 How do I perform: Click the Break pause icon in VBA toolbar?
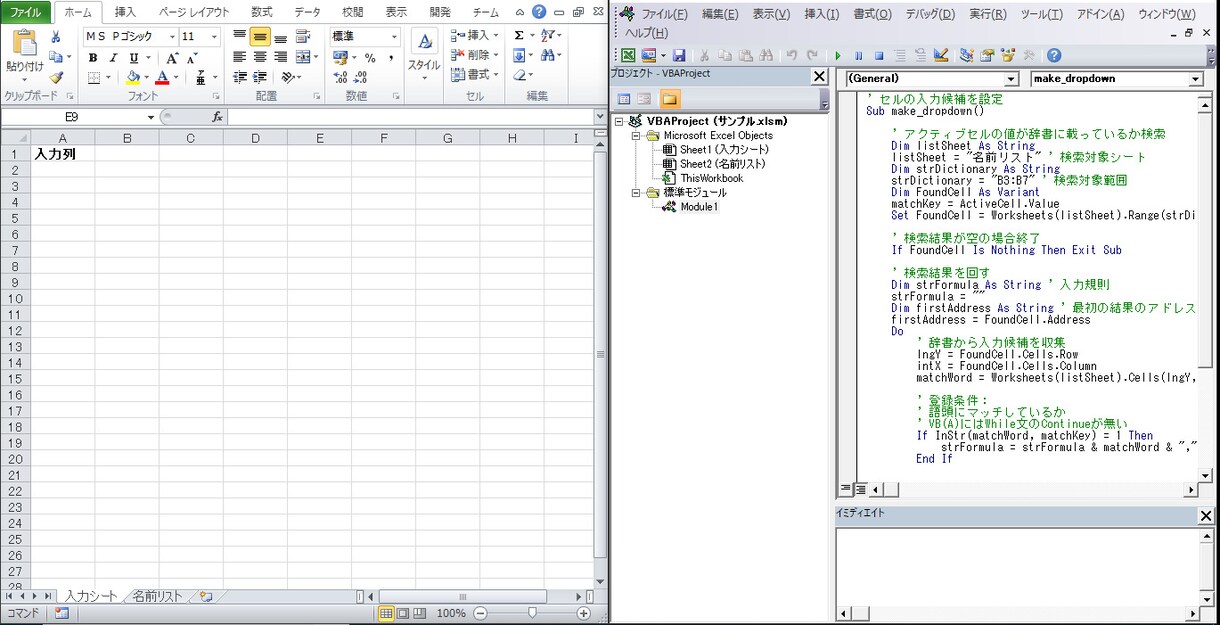tap(858, 56)
